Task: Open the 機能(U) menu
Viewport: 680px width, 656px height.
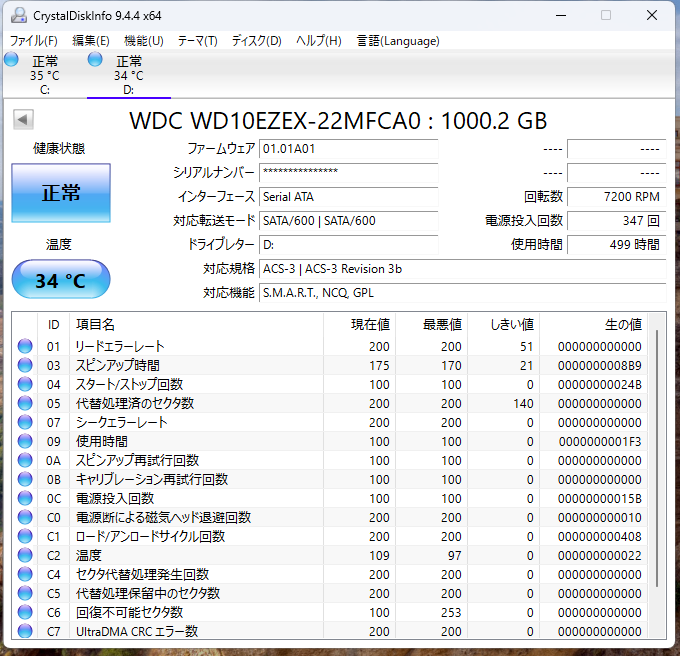Action: [x=144, y=41]
